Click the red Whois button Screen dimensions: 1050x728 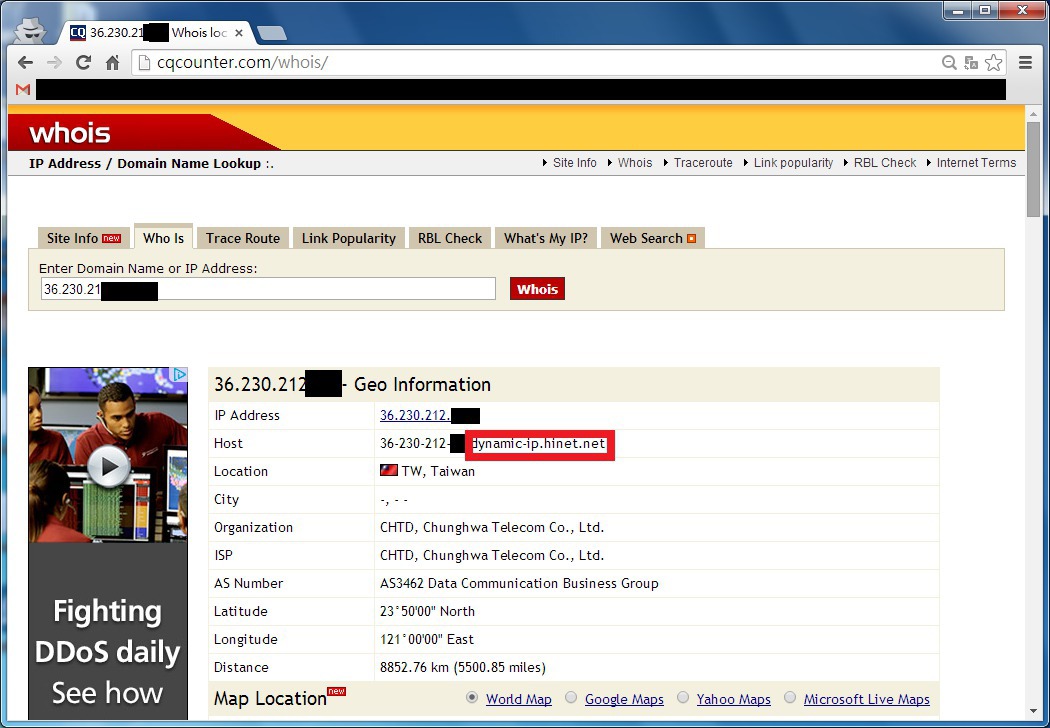tap(537, 289)
